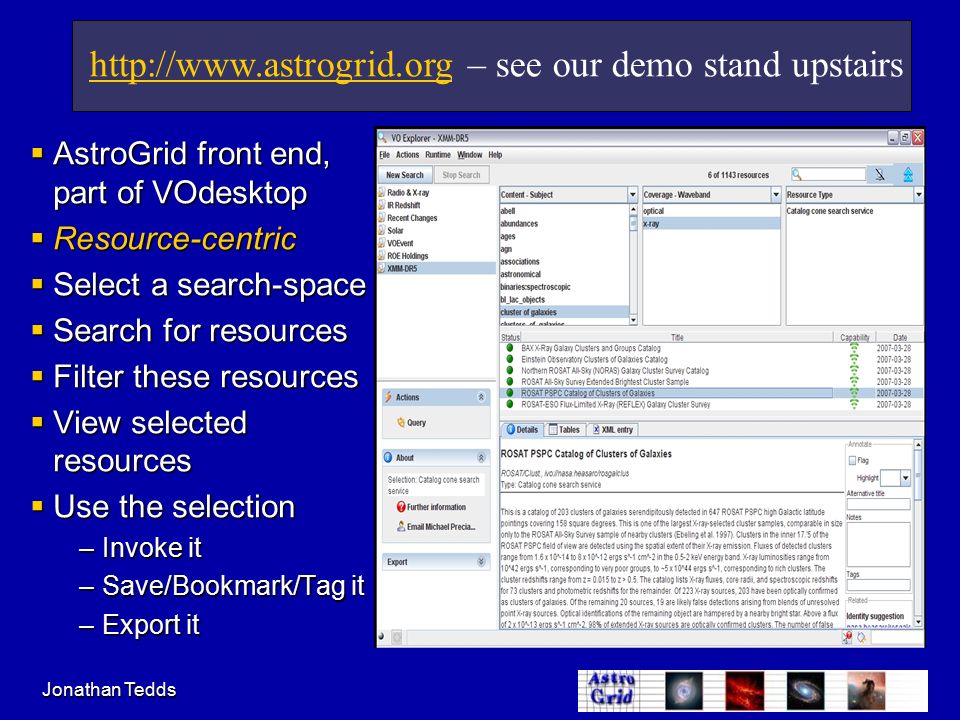Click the subject list scrollbar down arrow
The width and height of the screenshot is (960, 720).
633,320
